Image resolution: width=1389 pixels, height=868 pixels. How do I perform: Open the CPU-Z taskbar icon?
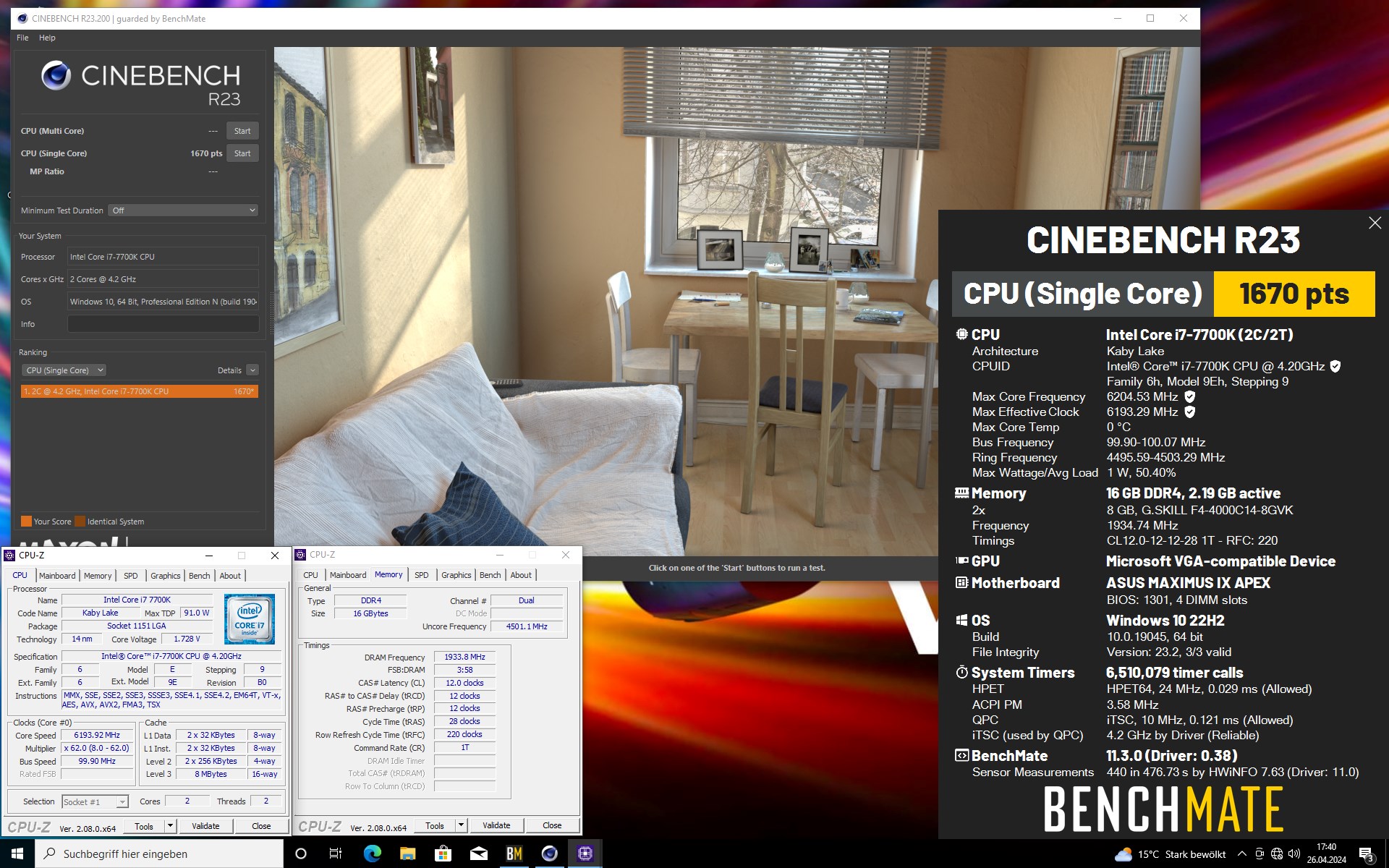(x=585, y=854)
